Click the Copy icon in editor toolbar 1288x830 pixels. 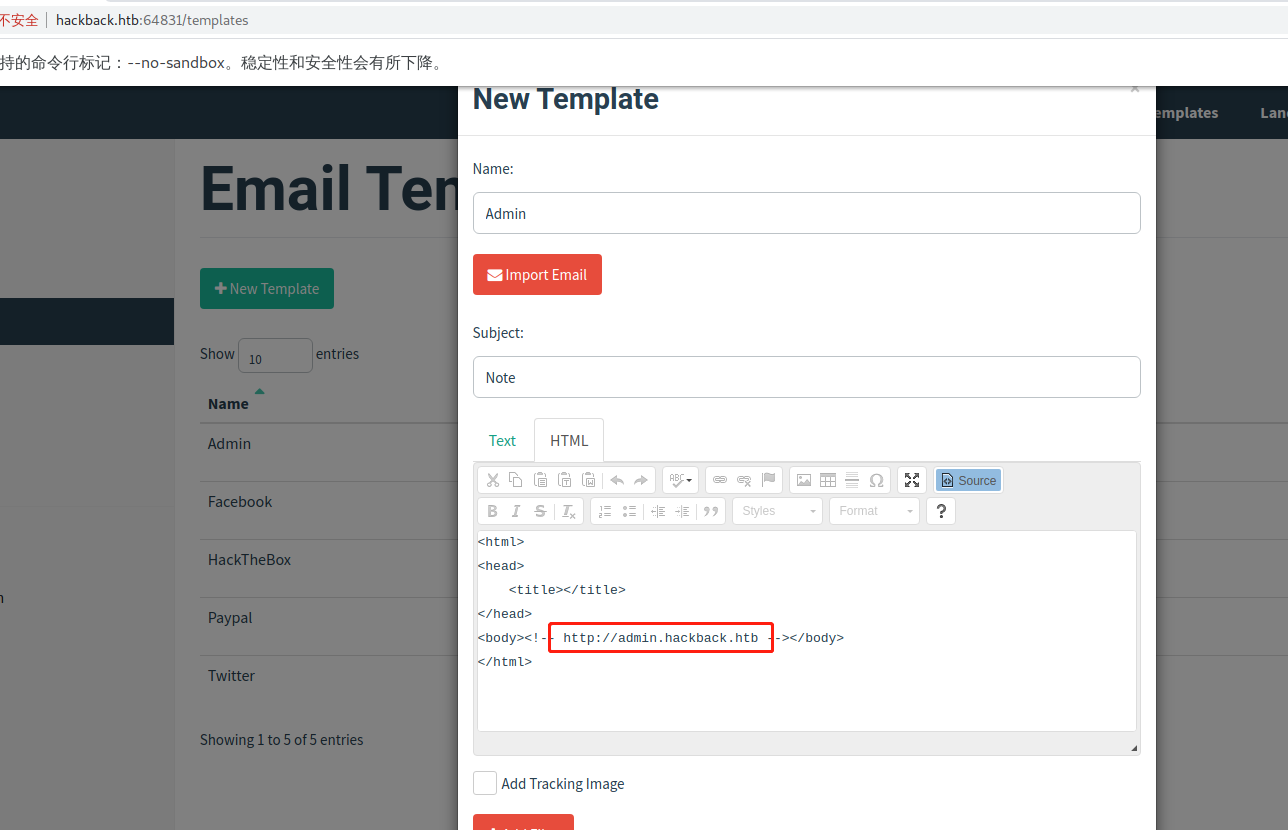(516, 480)
